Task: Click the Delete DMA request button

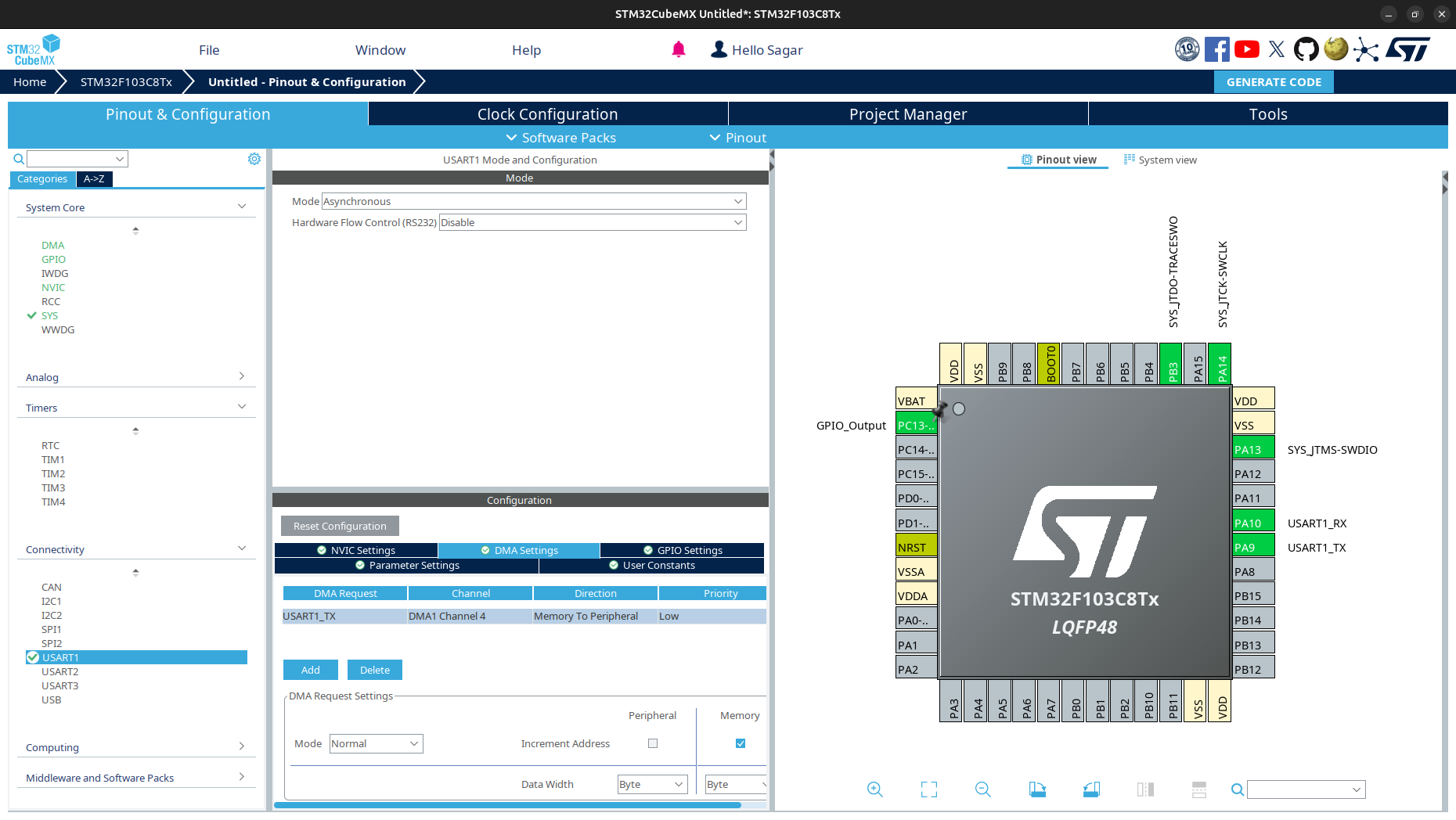Action: [375, 670]
